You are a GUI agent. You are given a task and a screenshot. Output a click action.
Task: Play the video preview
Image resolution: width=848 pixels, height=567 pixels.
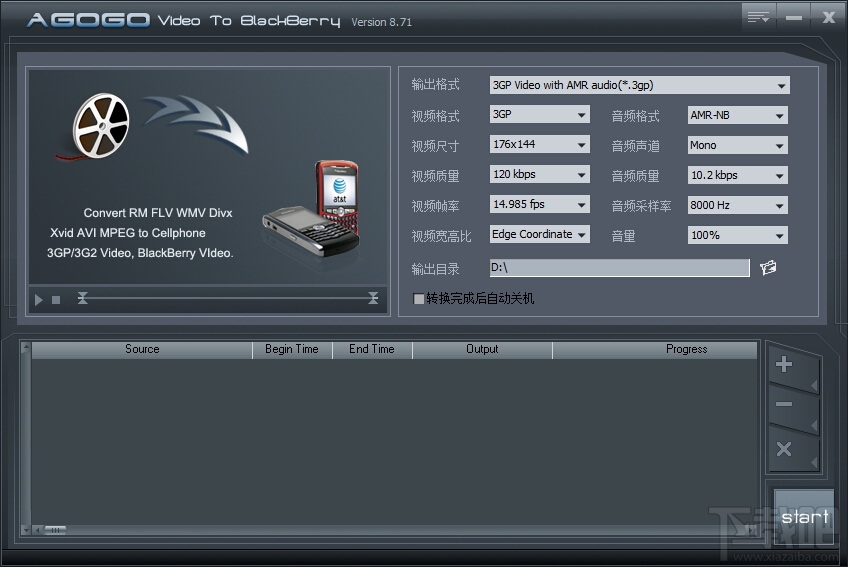click(x=38, y=299)
